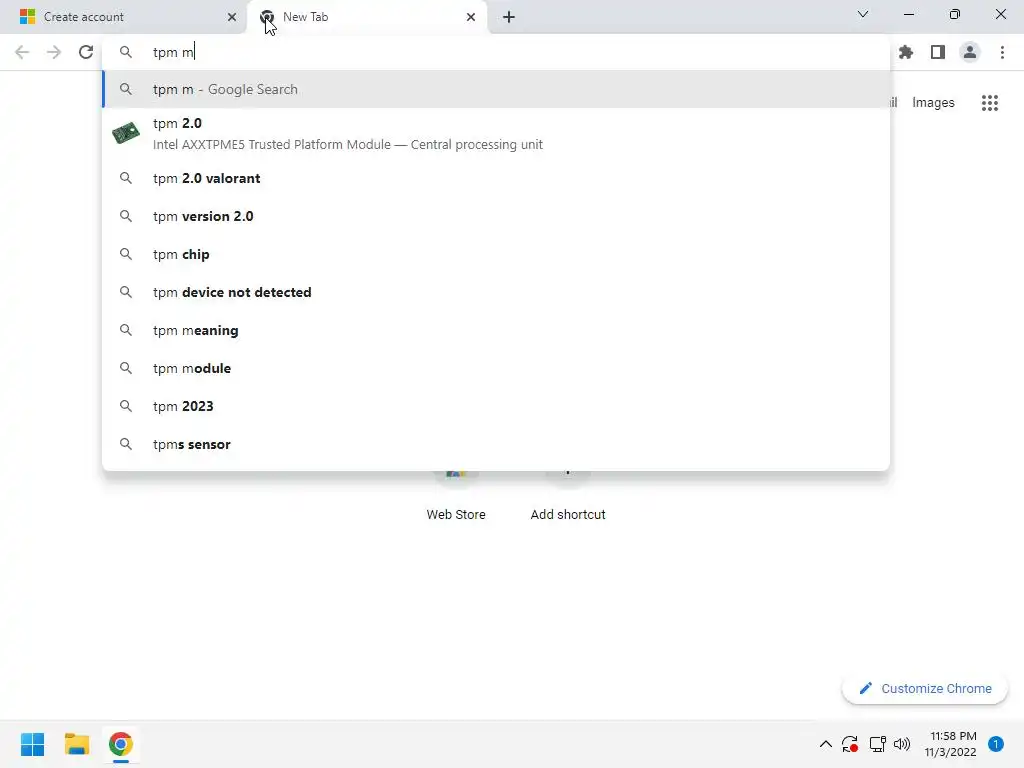Viewport: 1024px width, 768px height.
Task: Pick the 'tpm 2023' suggestion
Action: click(496, 406)
